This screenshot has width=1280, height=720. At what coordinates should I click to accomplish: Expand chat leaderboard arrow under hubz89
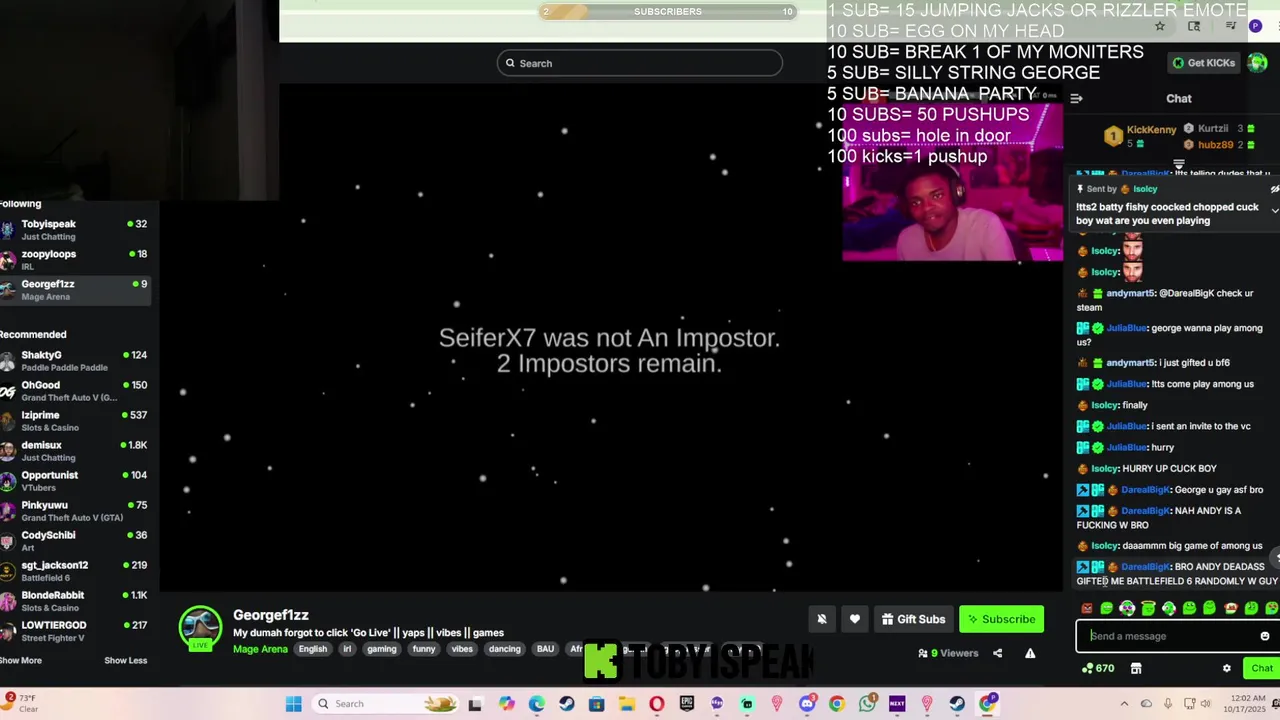(x=1179, y=164)
